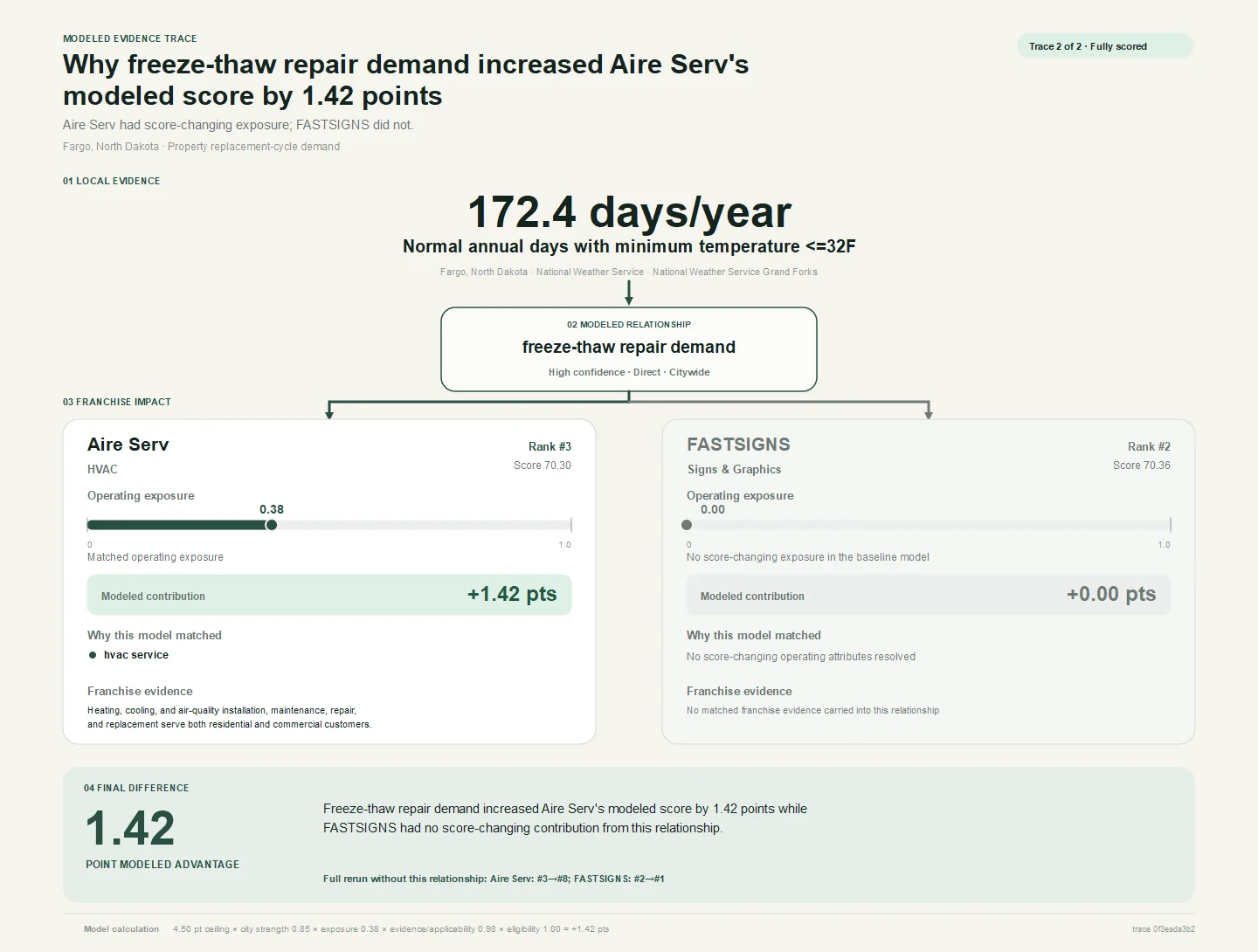Click the 'Trace 2 of 2 · Fully scored' badge
The width and height of the screenshot is (1258, 952).
point(1104,46)
